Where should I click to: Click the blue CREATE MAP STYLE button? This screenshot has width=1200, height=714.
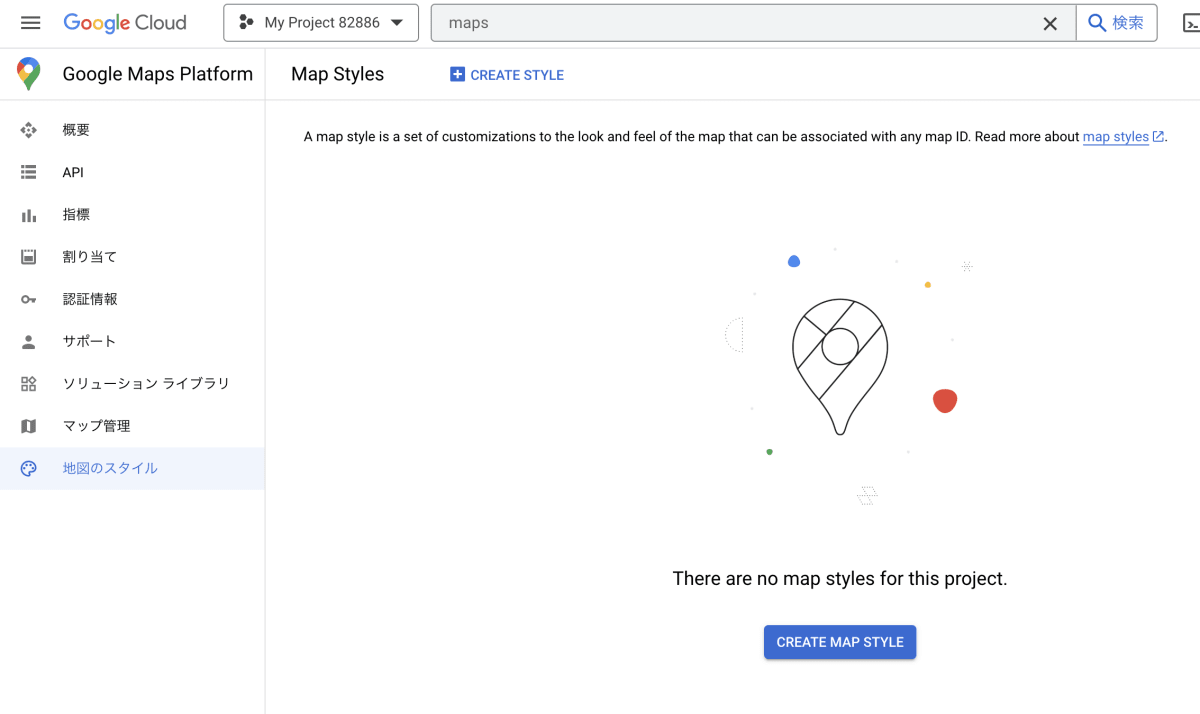click(x=840, y=642)
